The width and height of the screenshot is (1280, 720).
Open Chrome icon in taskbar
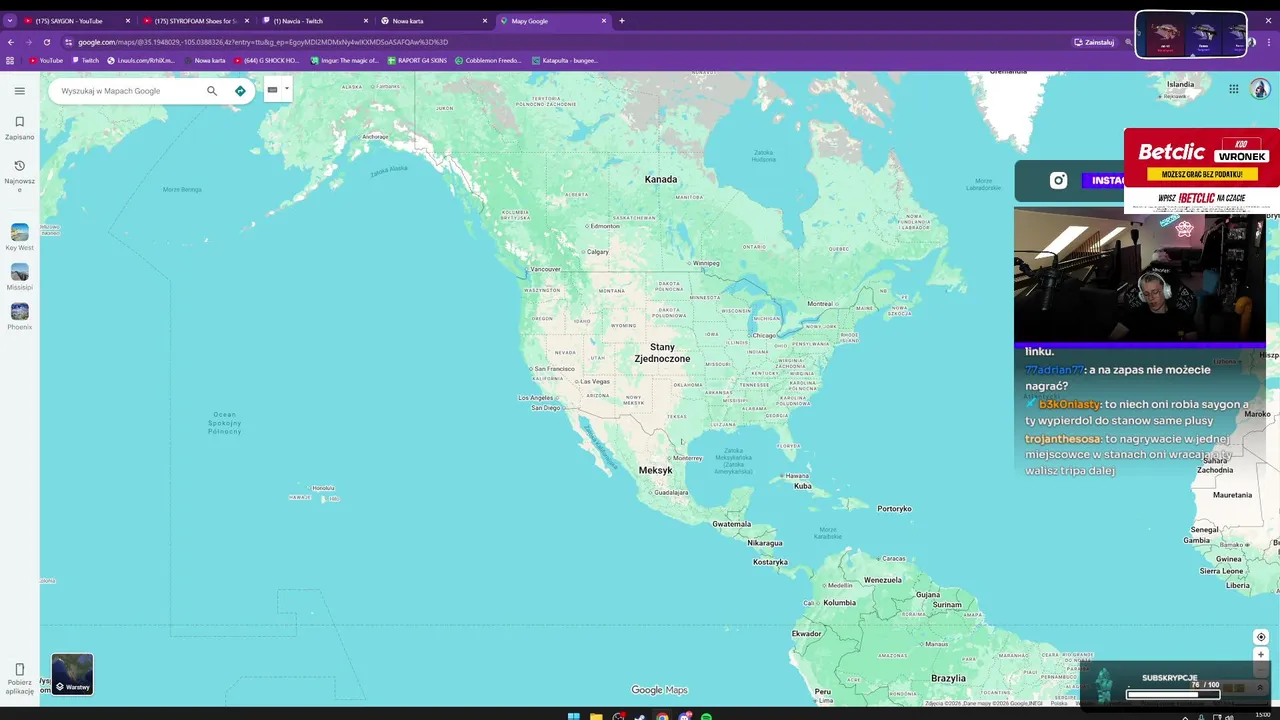tap(662, 716)
